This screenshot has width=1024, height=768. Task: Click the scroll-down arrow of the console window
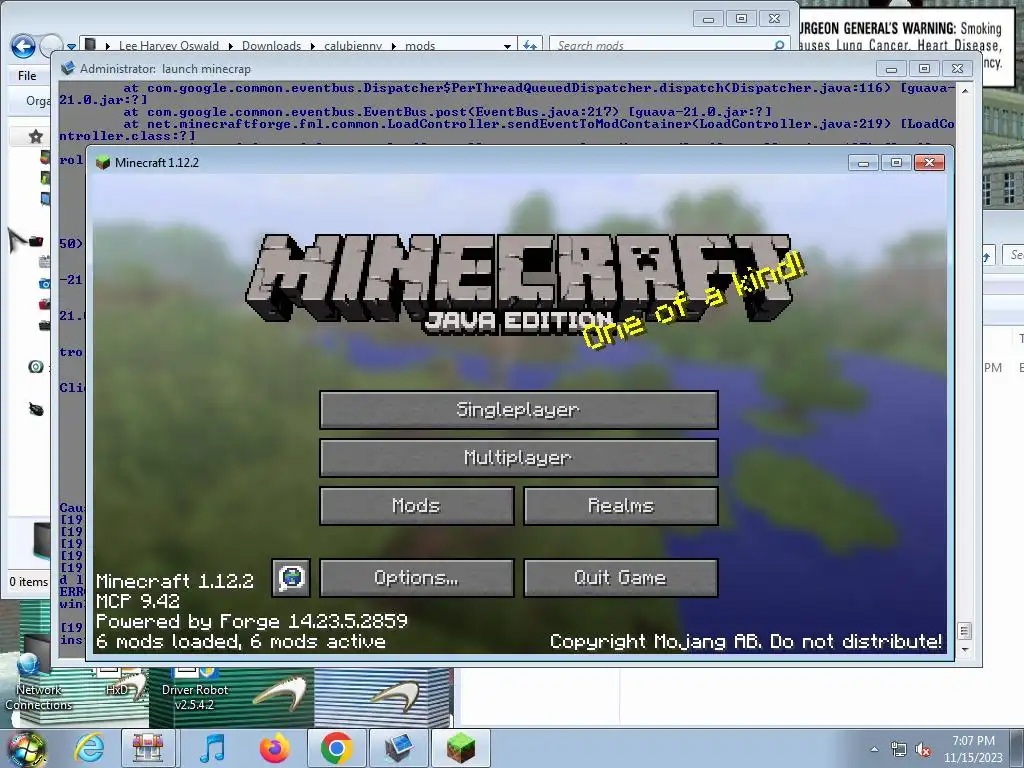click(x=965, y=650)
